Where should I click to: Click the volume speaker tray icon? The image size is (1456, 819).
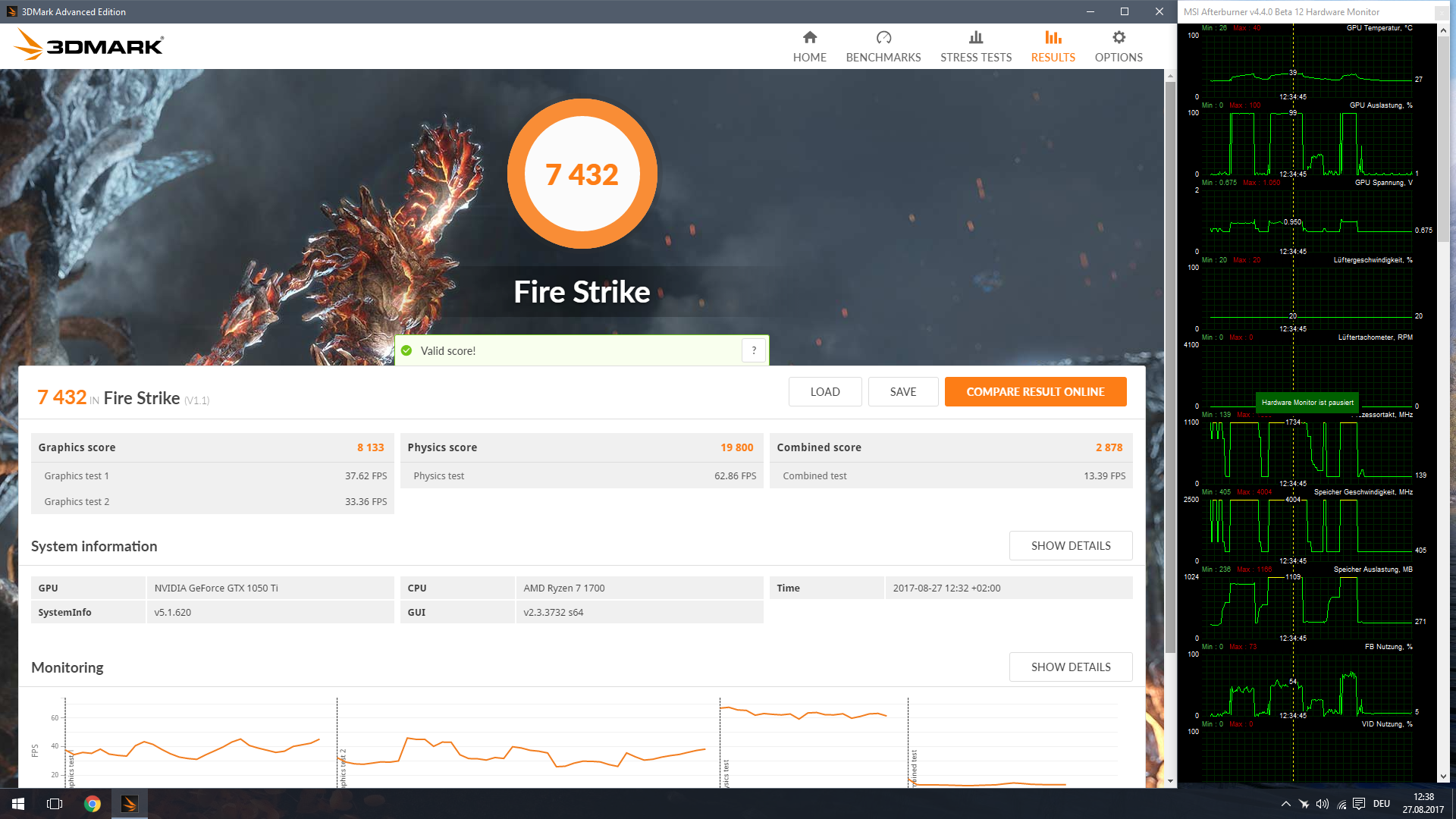point(1322,804)
